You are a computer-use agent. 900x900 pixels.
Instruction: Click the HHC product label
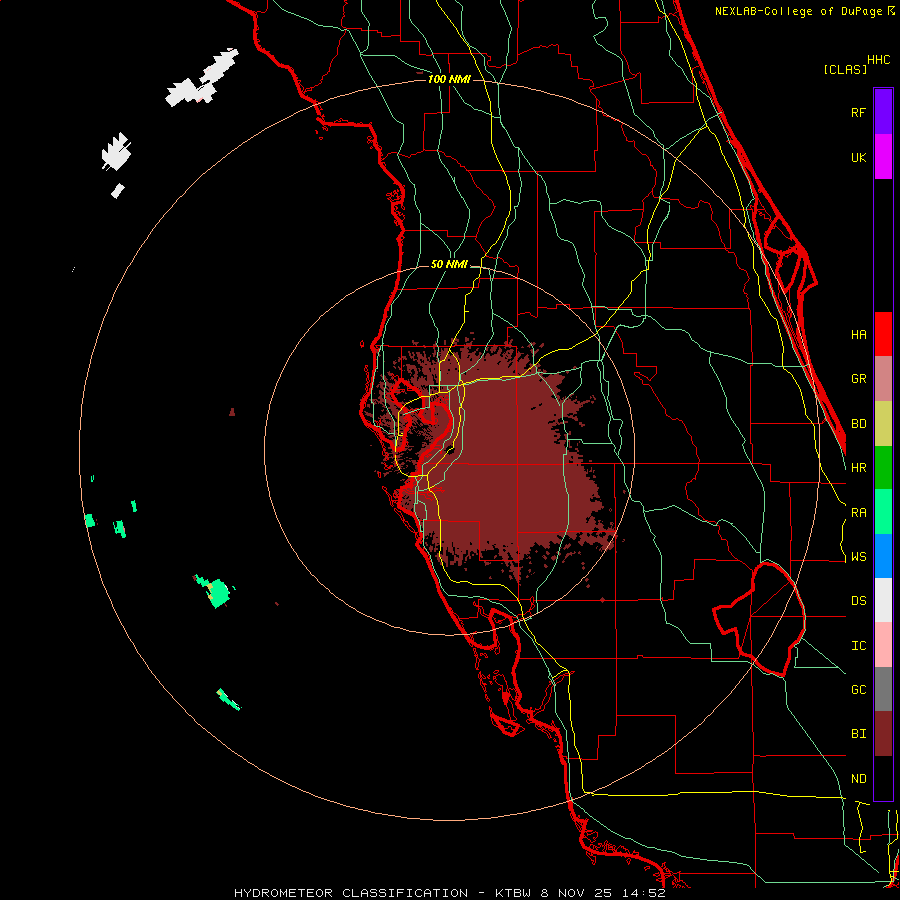click(x=878, y=60)
